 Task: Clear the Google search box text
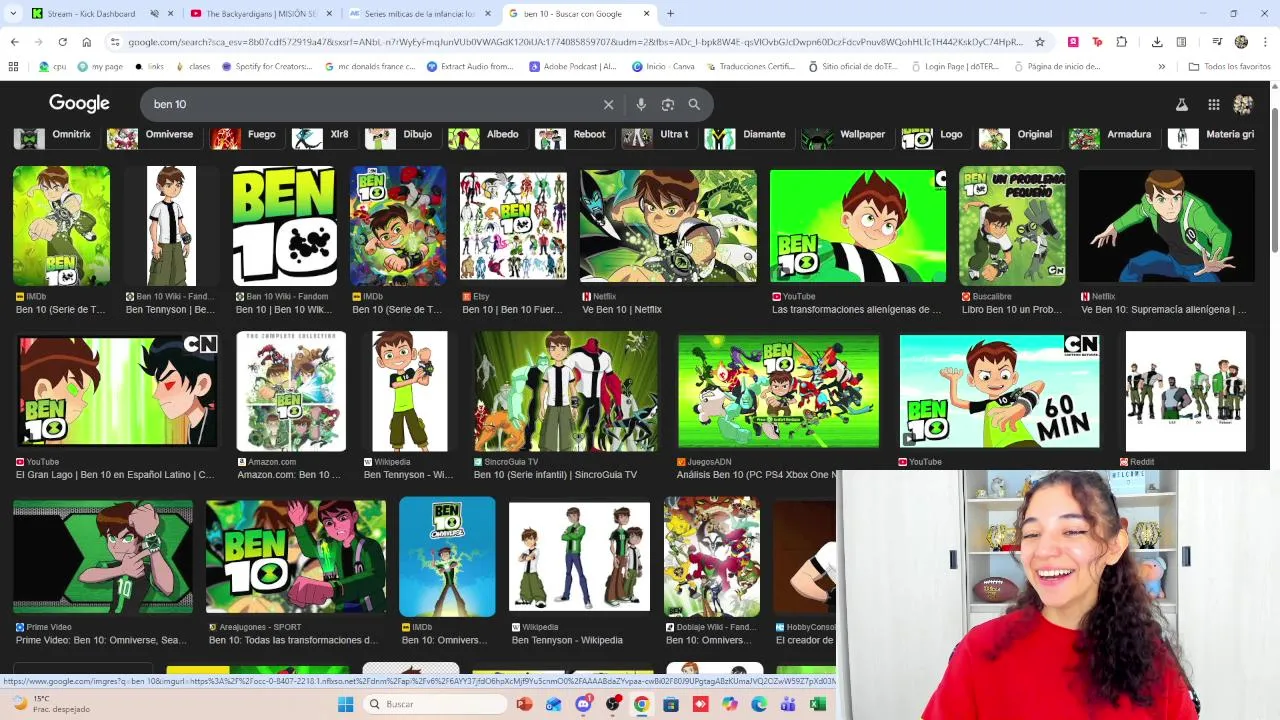point(608,104)
